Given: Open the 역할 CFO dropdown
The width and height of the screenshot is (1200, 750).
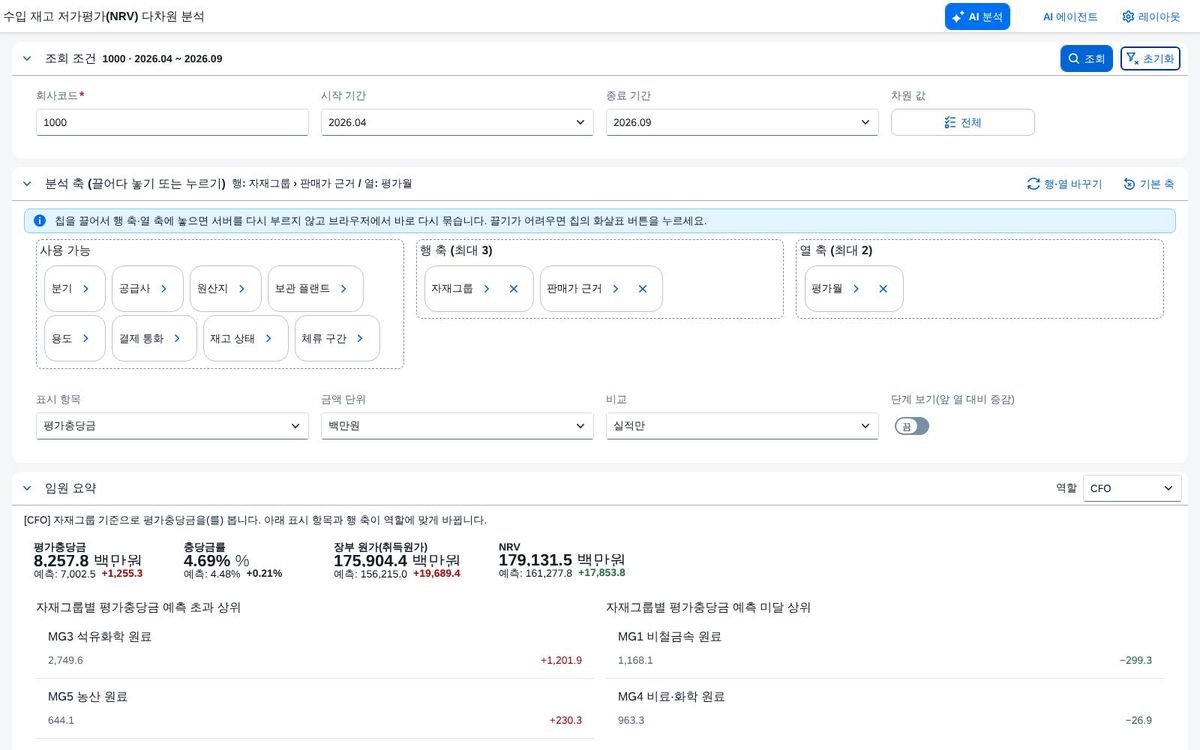Looking at the screenshot, I should 1132,488.
